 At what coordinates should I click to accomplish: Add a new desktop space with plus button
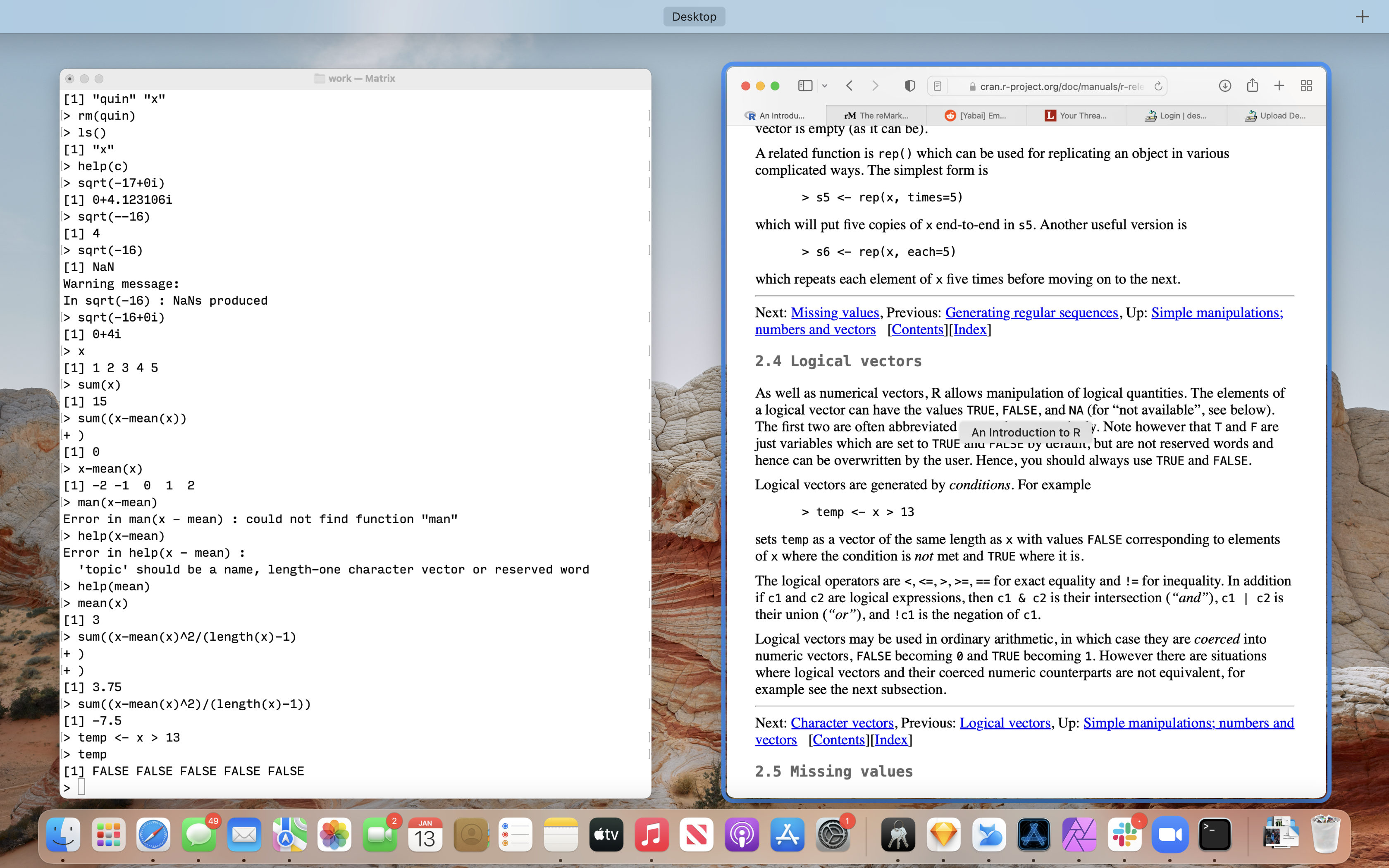[x=1362, y=17]
